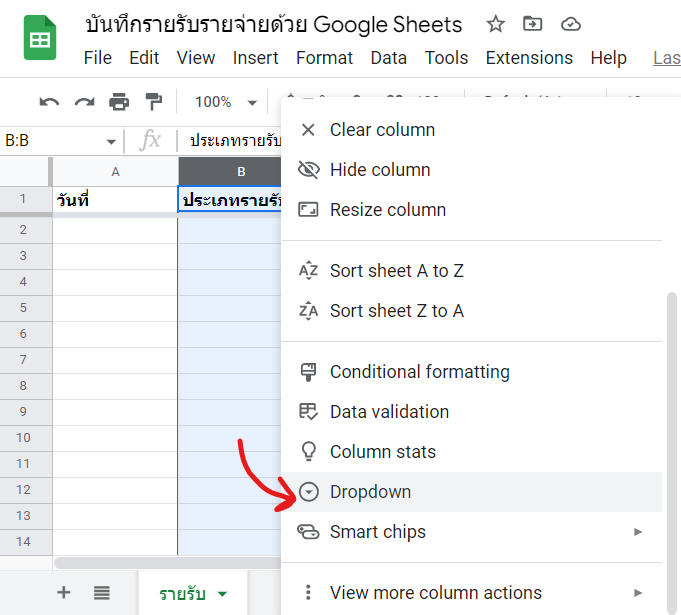Open Conditional formatting
Viewport: 681px width, 615px height.
pos(472,372)
